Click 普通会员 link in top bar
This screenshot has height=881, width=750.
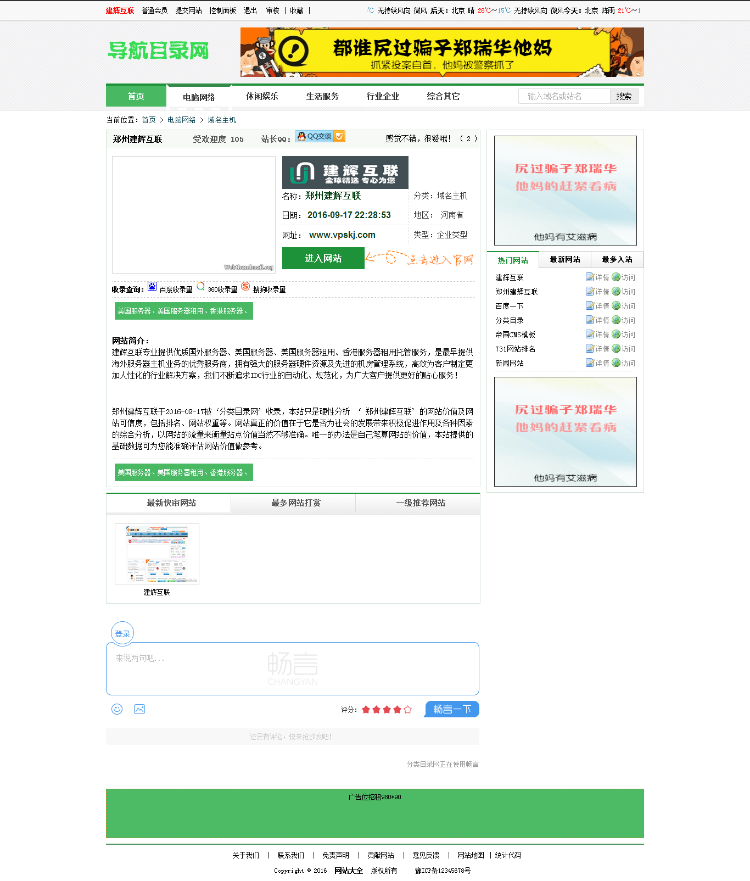point(154,11)
